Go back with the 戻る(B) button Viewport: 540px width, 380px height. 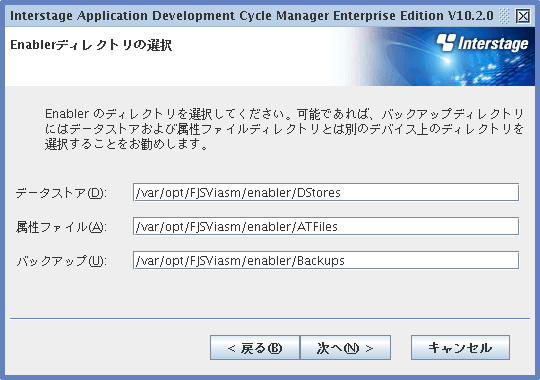(255, 348)
